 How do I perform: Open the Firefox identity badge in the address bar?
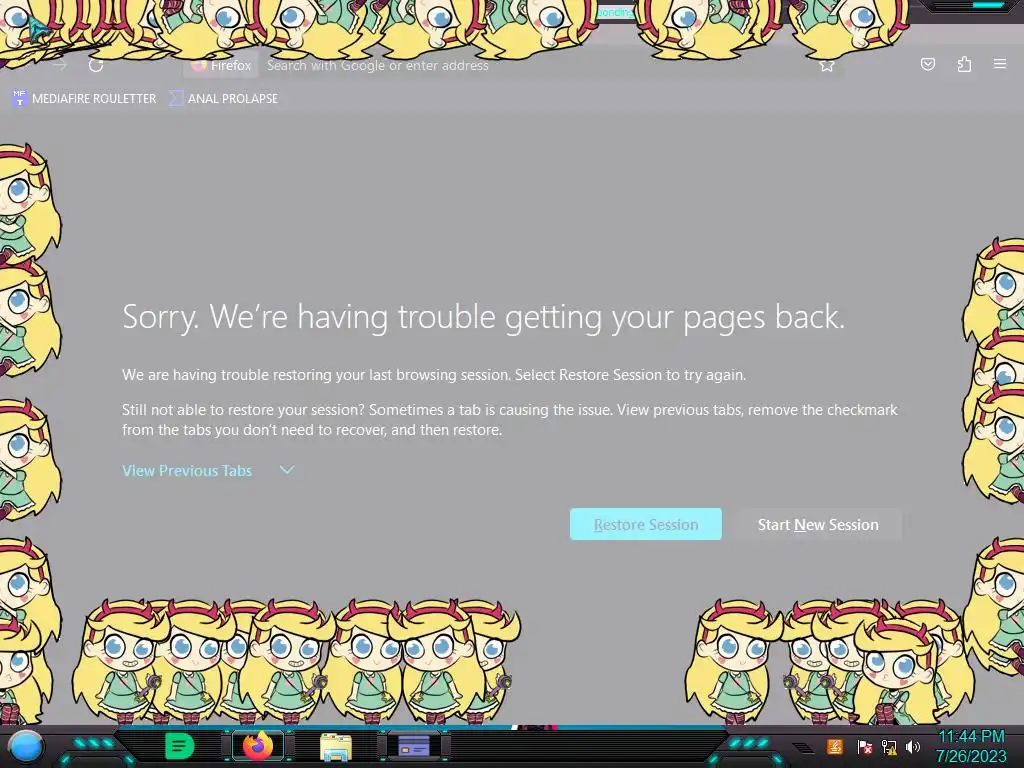point(221,65)
